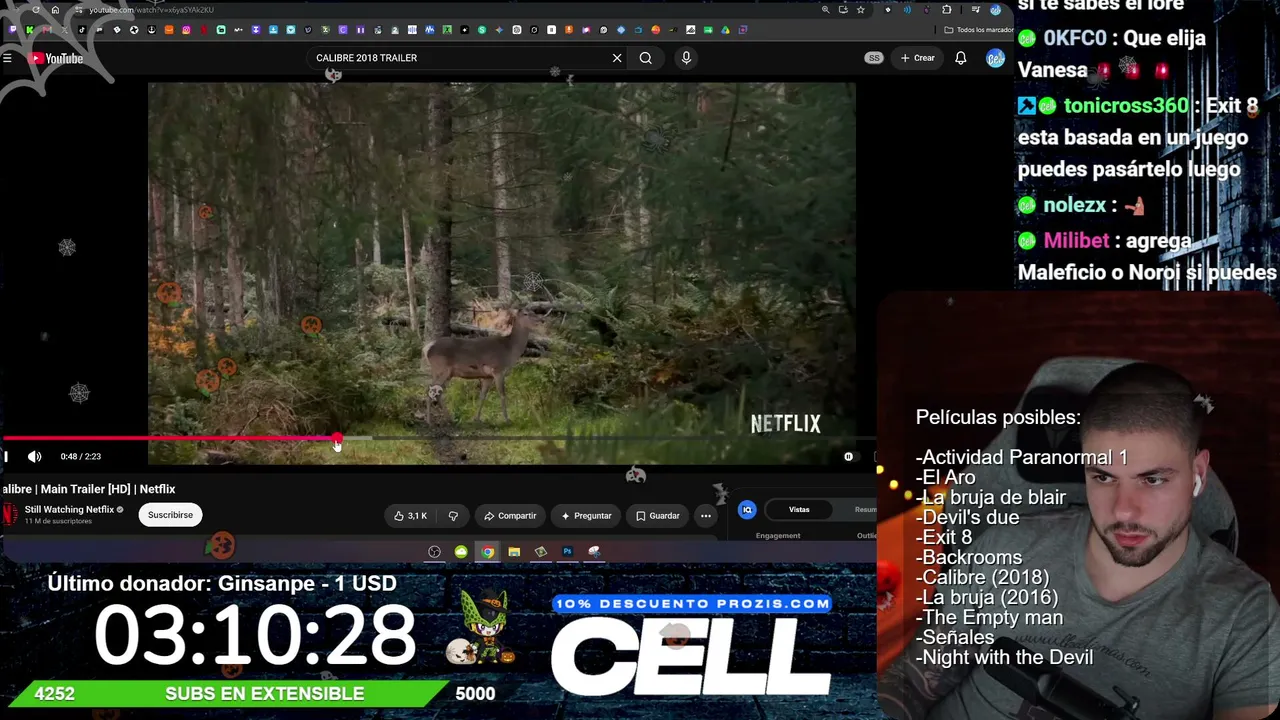
Task: Open the Kick bookmark
Action: (30, 30)
